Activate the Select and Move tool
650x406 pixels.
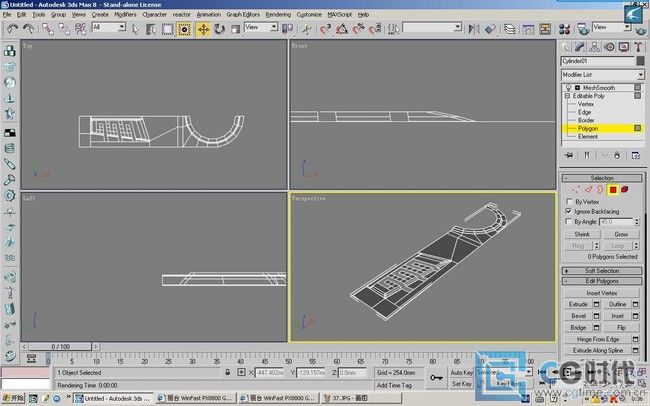[203, 29]
